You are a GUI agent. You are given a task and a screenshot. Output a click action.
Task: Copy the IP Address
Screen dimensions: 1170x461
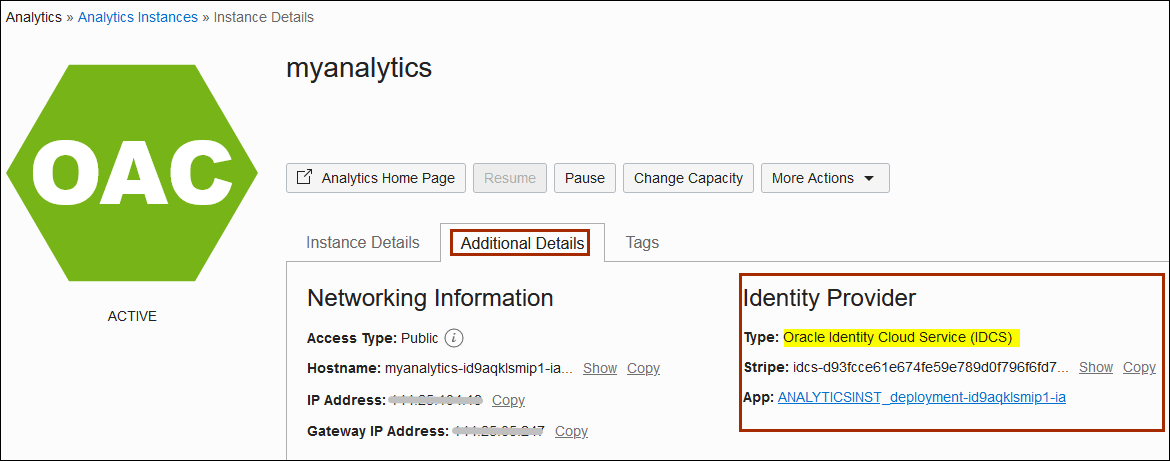click(508, 401)
